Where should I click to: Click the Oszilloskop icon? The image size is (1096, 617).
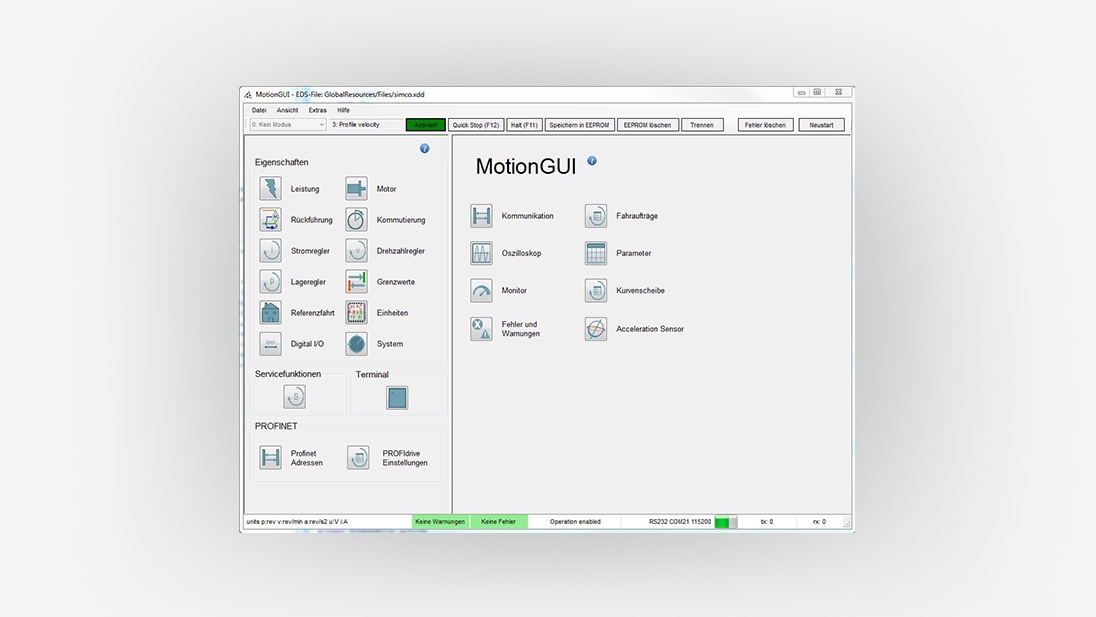tap(482, 253)
